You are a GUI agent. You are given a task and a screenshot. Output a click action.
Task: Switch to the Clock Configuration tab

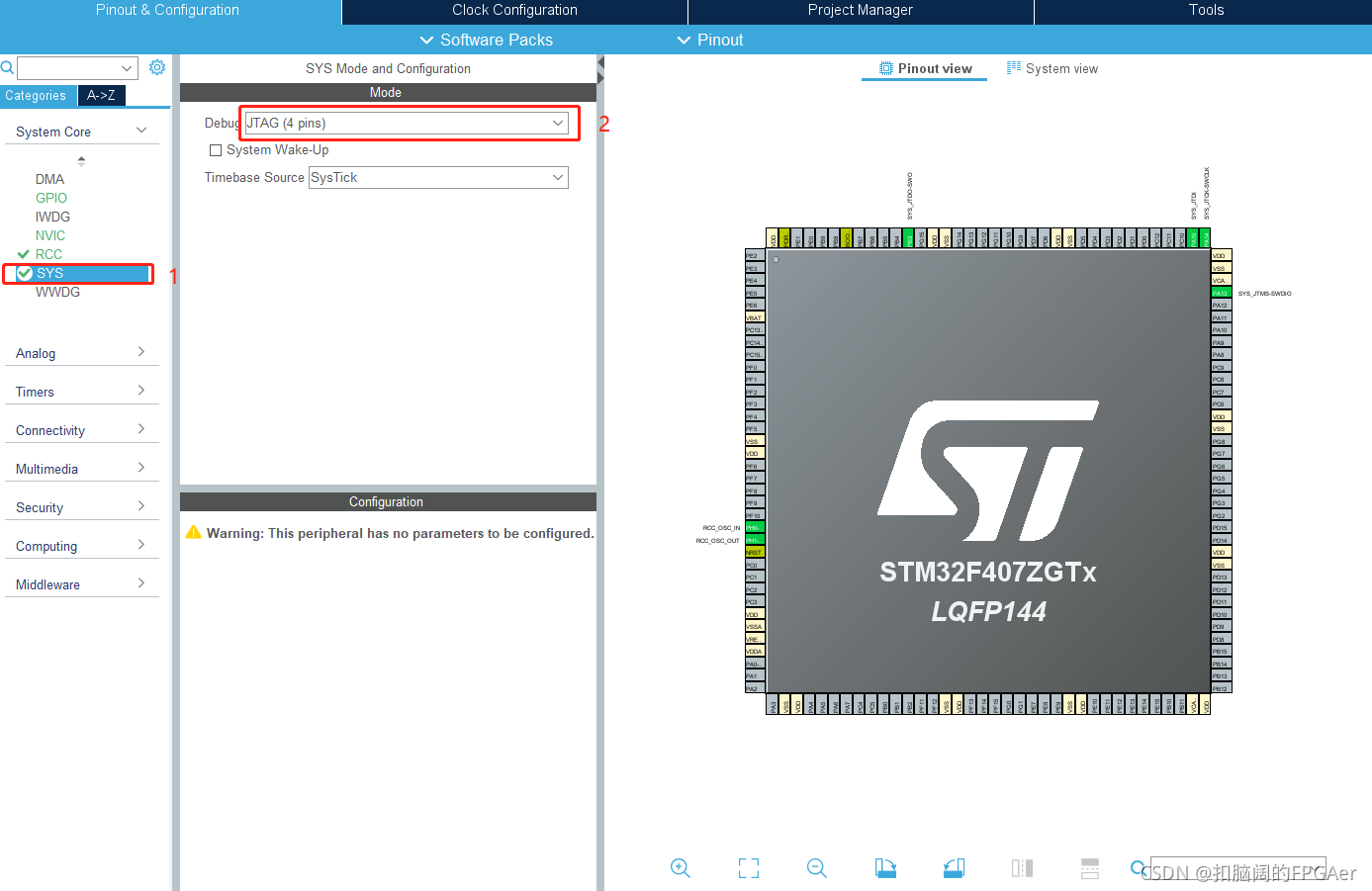coord(514,11)
